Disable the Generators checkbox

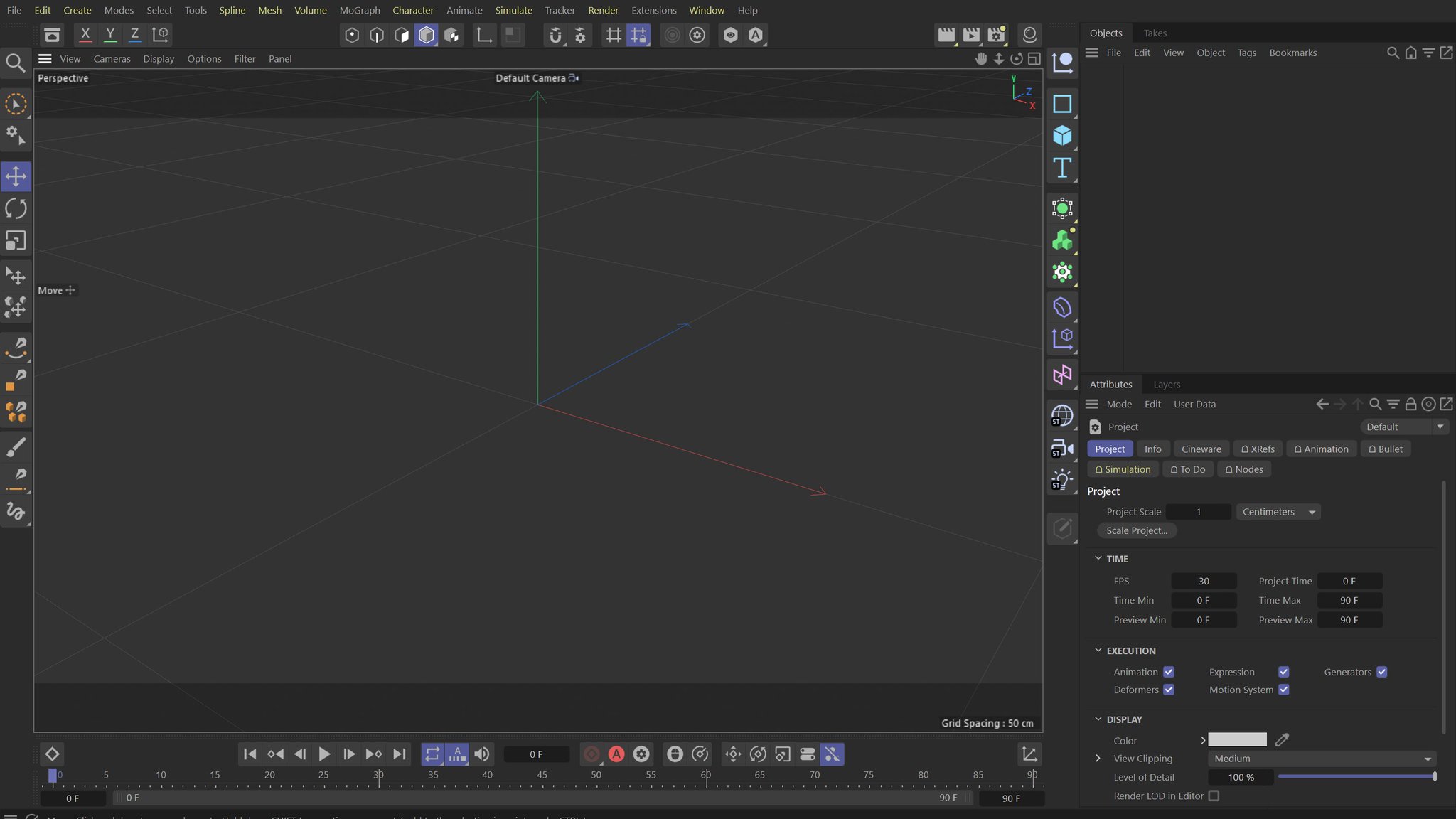[1381, 672]
